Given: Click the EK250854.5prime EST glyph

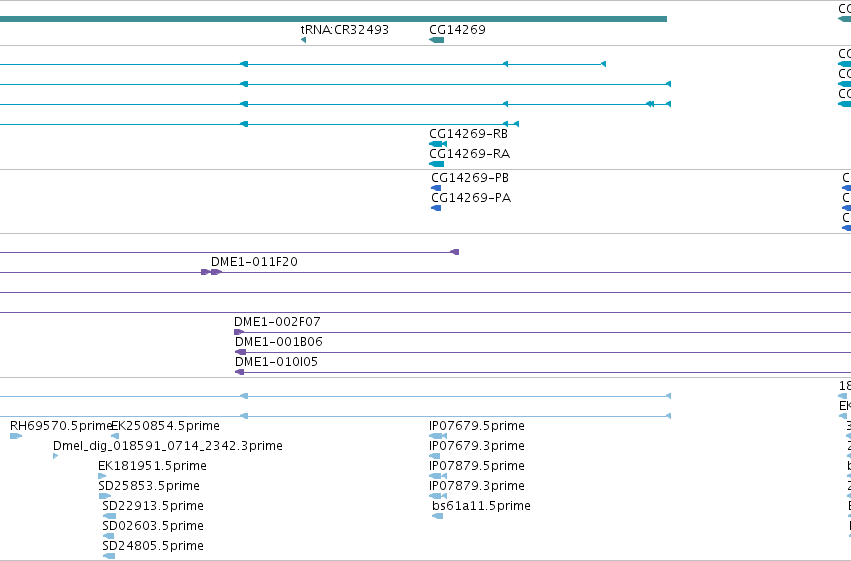Looking at the screenshot, I should 115,436.
